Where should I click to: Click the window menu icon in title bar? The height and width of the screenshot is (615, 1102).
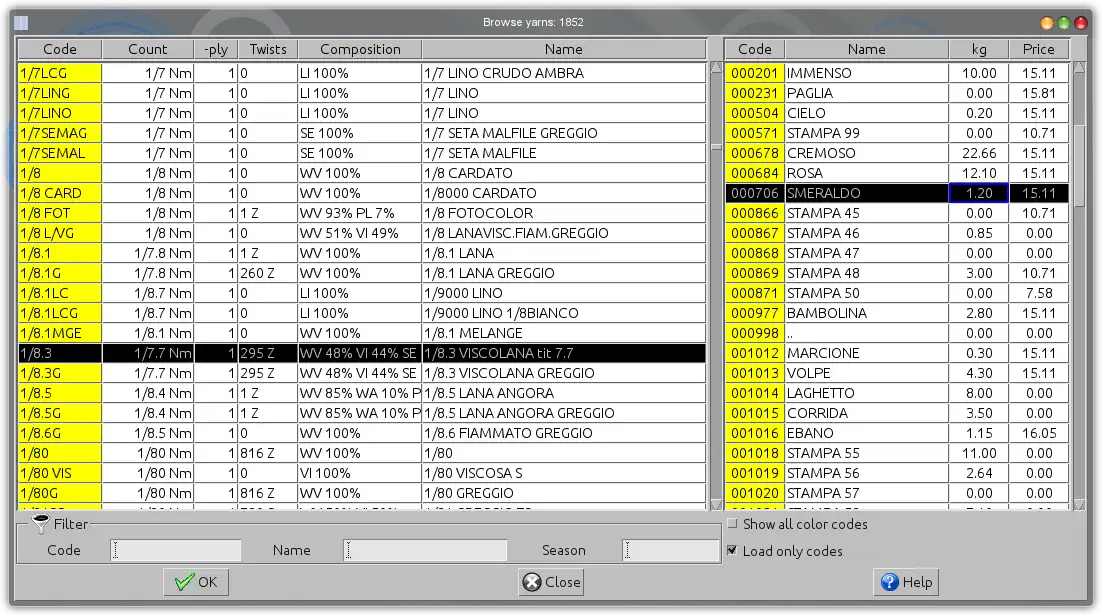click(x=21, y=22)
